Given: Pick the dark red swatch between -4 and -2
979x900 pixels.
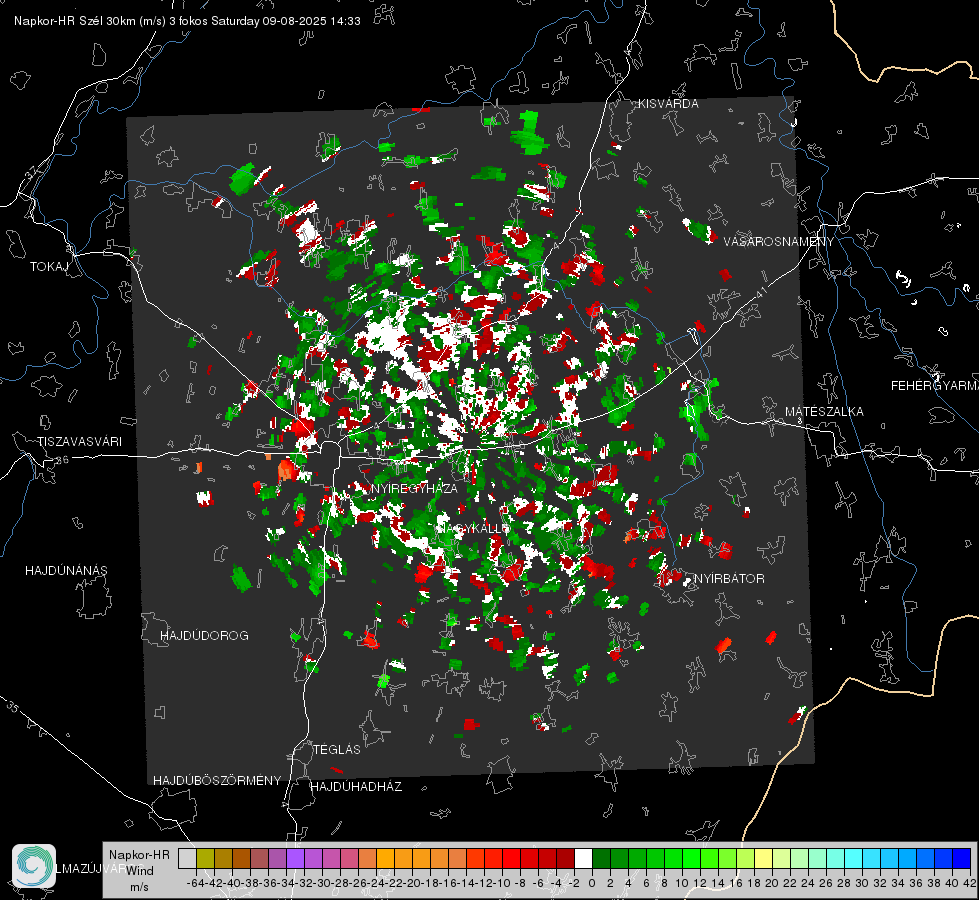Looking at the screenshot, I should coord(565,859).
